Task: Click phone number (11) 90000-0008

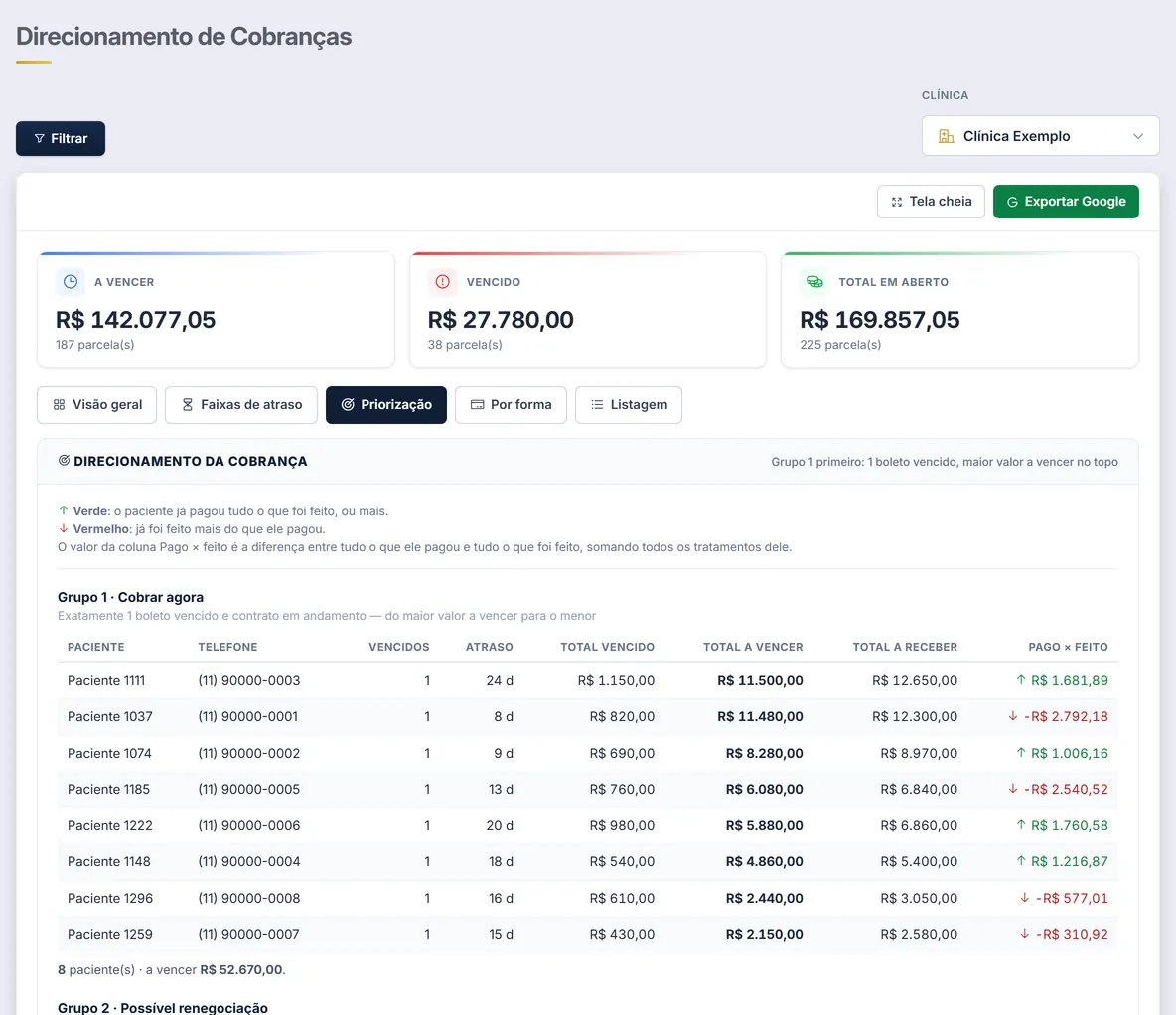Action: click(249, 899)
